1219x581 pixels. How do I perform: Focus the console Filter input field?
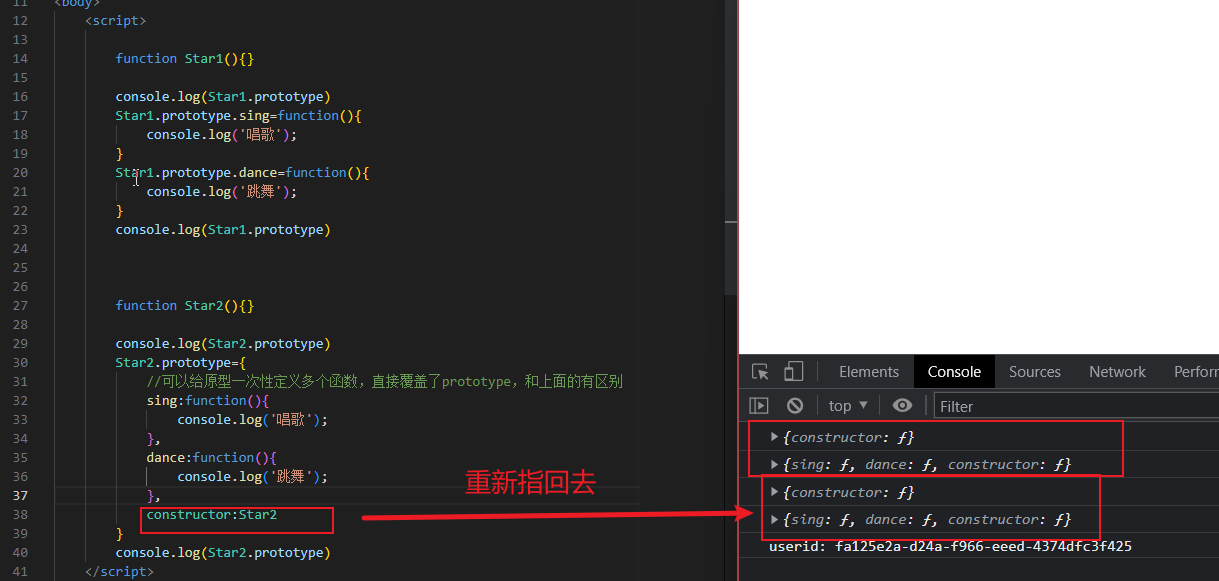pyautogui.click(x=1075, y=406)
